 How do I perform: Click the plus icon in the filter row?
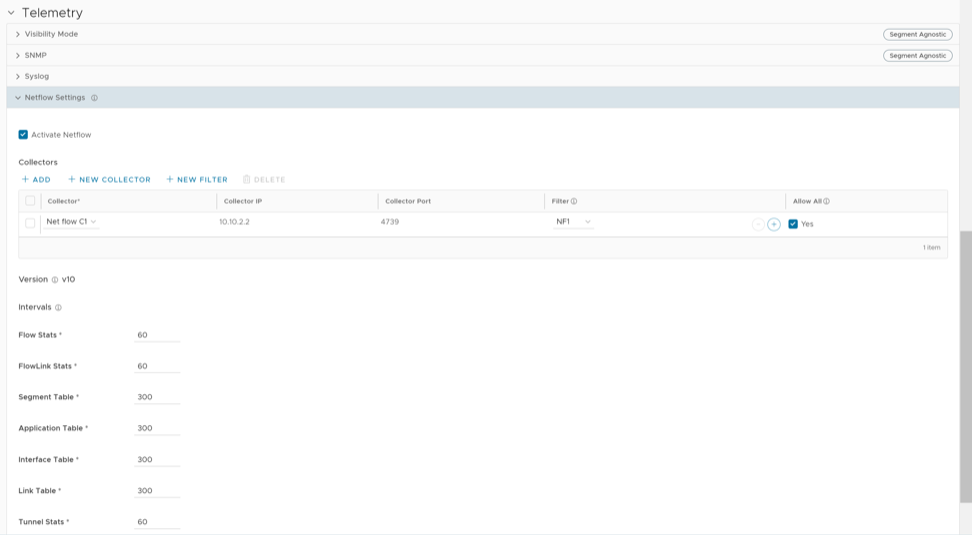(x=774, y=224)
